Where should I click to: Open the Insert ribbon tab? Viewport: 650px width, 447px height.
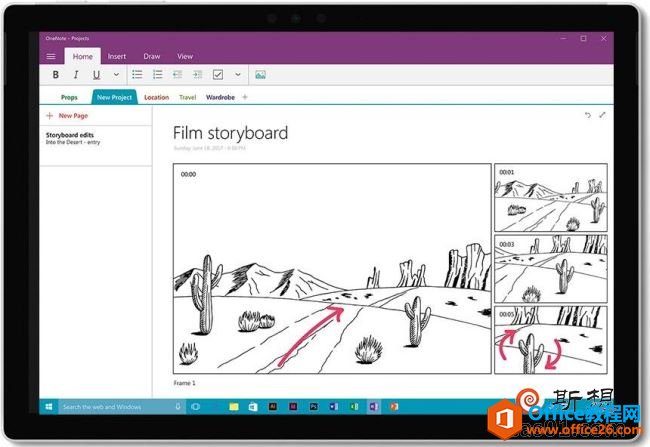[117, 56]
